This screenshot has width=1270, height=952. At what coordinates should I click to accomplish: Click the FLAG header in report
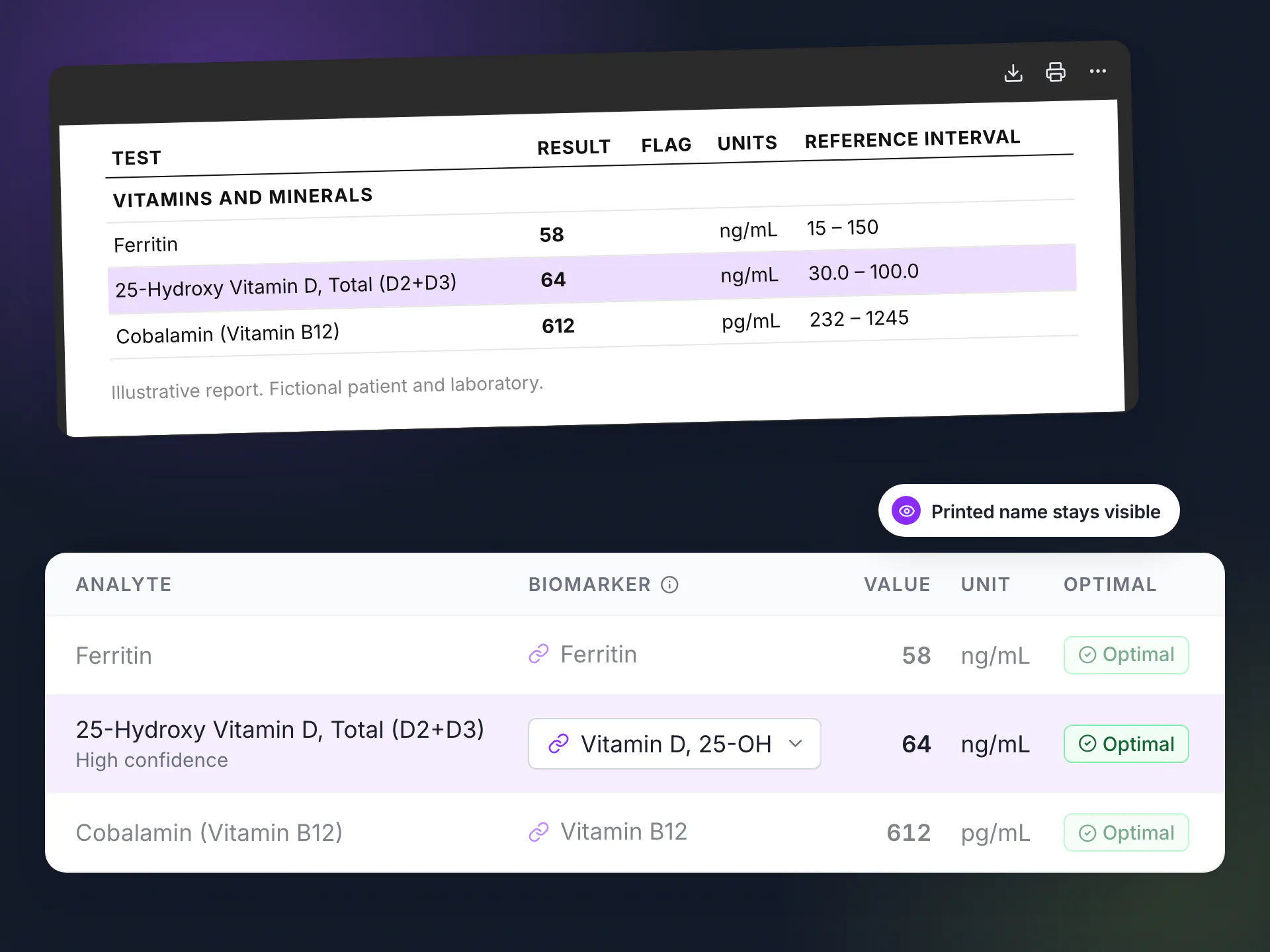(666, 145)
